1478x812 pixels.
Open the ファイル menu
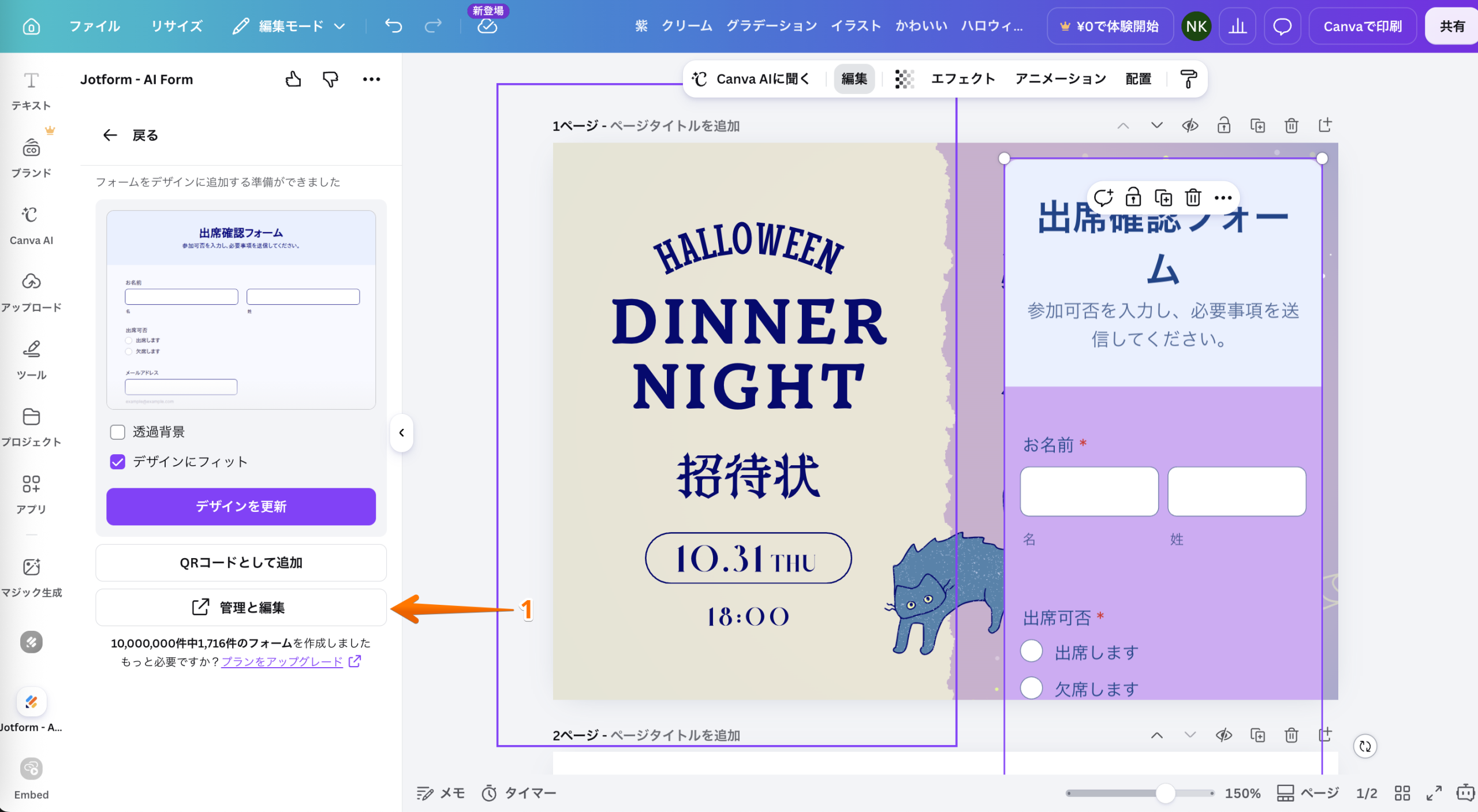point(95,26)
